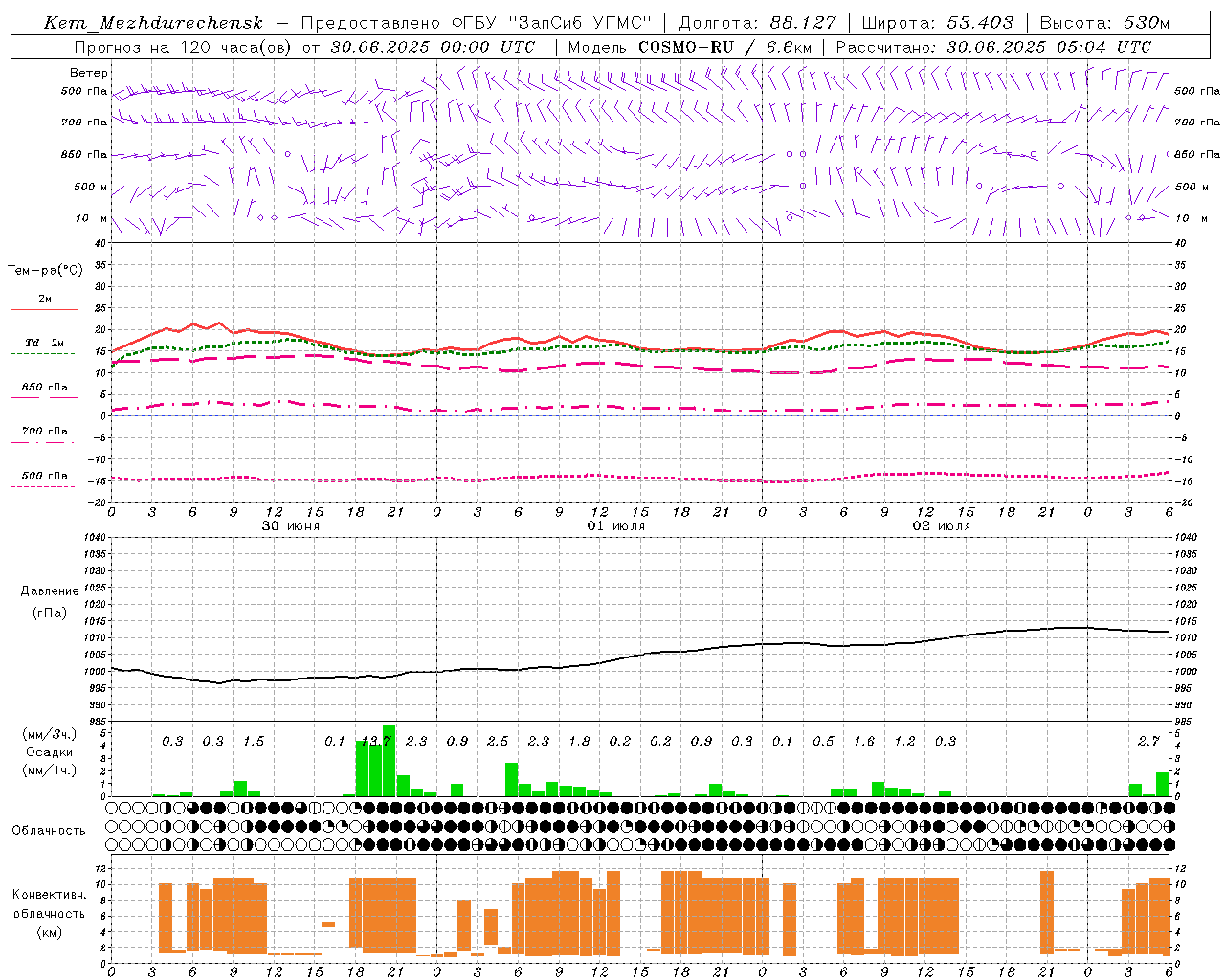Click the "(мм/1ч.)" units label

pyautogui.click(x=49, y=770)
